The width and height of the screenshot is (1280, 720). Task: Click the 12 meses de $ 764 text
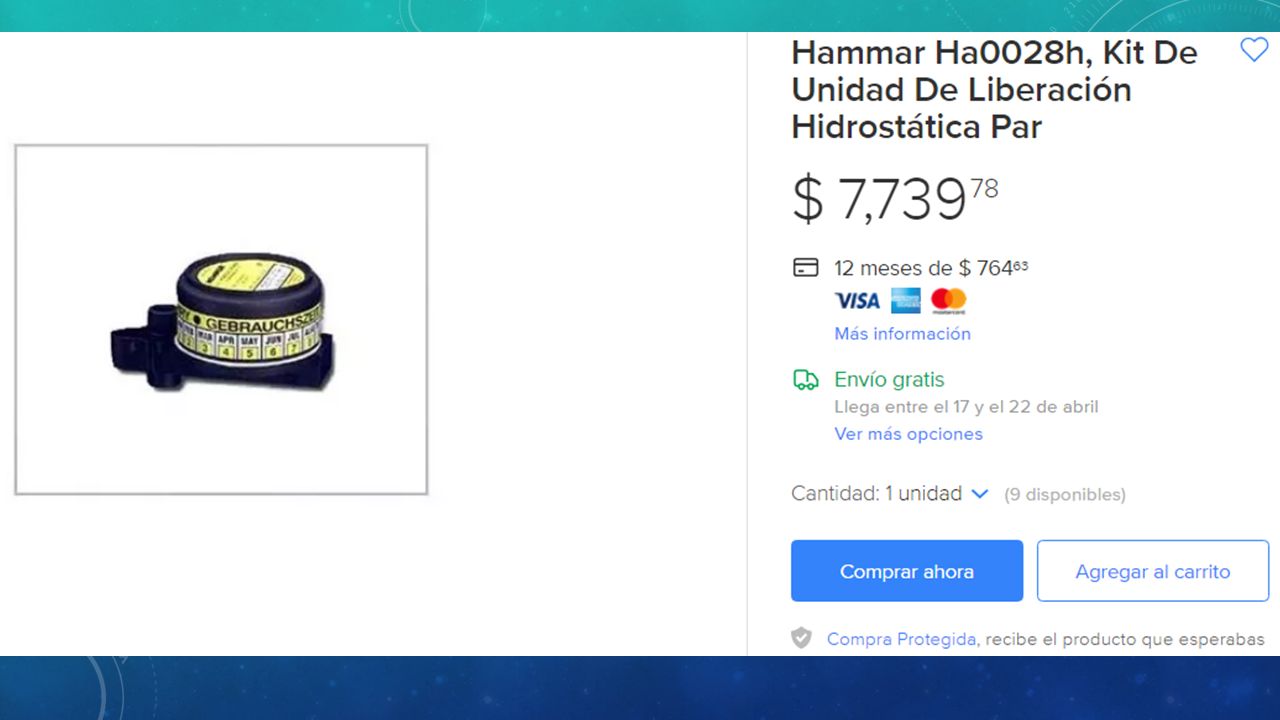pyautogui.click(x=931, y=268)
